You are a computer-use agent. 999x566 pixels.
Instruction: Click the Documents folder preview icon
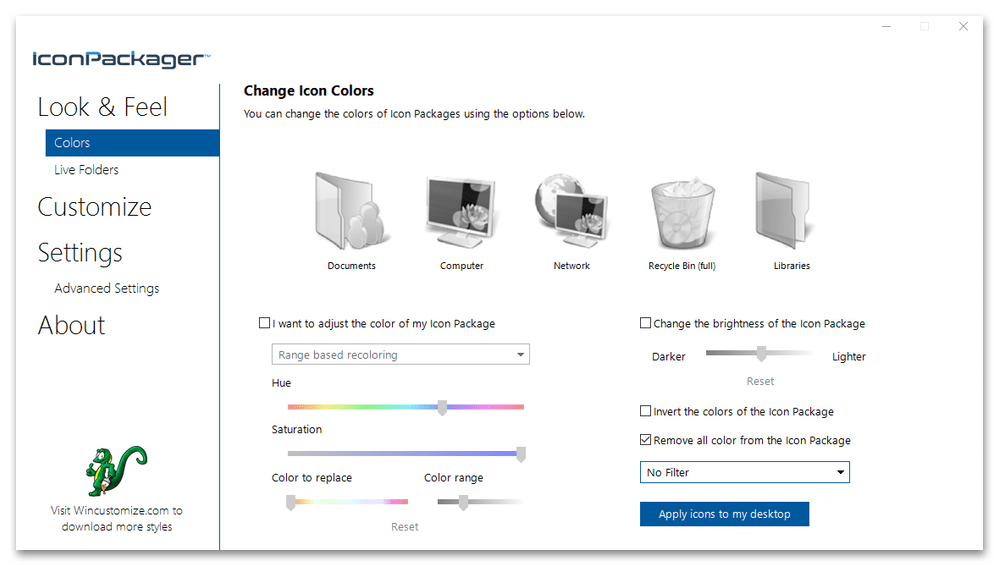coord(351,211)
